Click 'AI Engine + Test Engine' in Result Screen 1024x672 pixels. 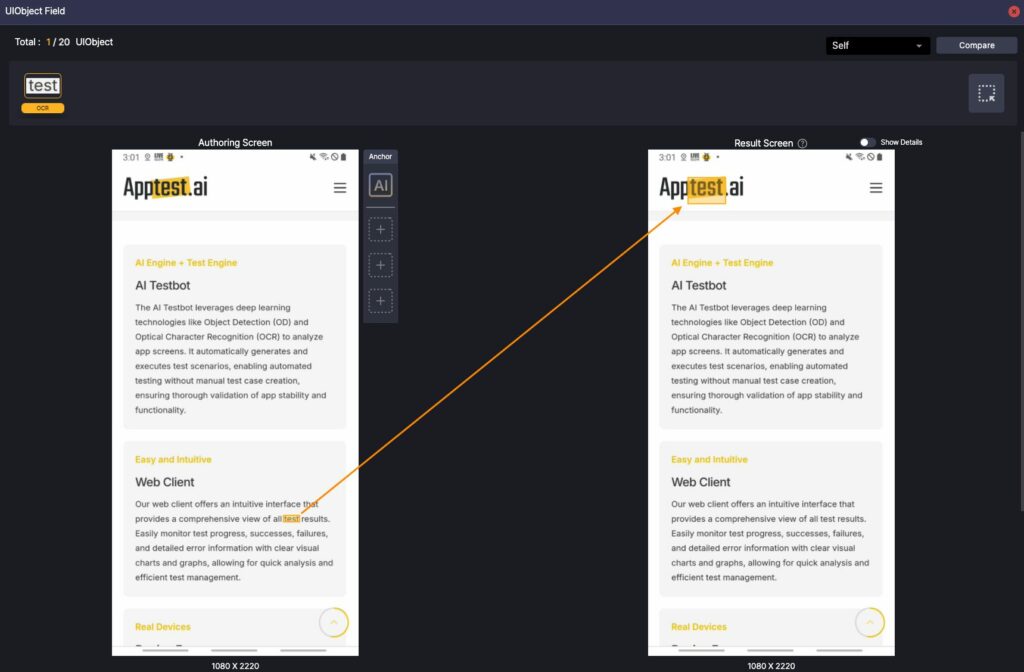click(x=722, y=263)
